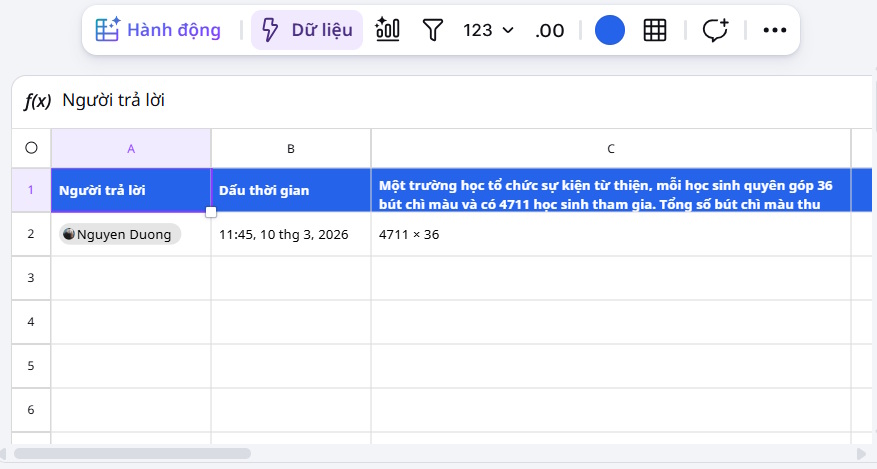Select column B header
Image resolution: width=877 pixels, height=469 pixels.
point(291,148)
